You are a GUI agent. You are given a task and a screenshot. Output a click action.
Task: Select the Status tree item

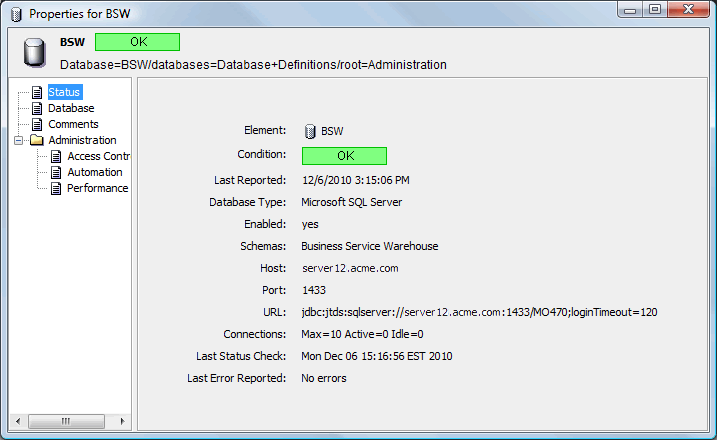[65, 92]
